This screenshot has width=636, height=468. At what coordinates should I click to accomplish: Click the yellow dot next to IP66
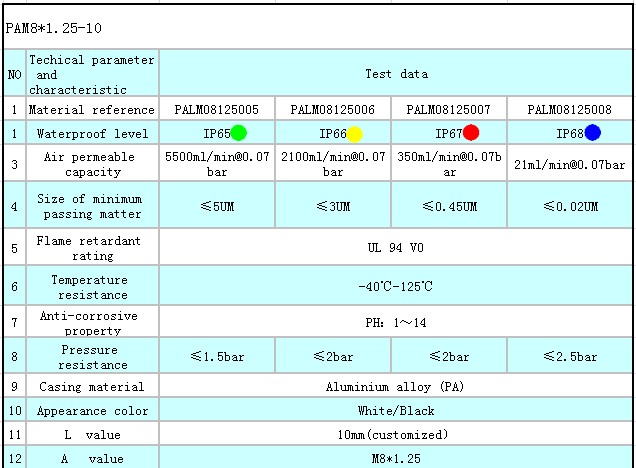(x=355, y=134)
